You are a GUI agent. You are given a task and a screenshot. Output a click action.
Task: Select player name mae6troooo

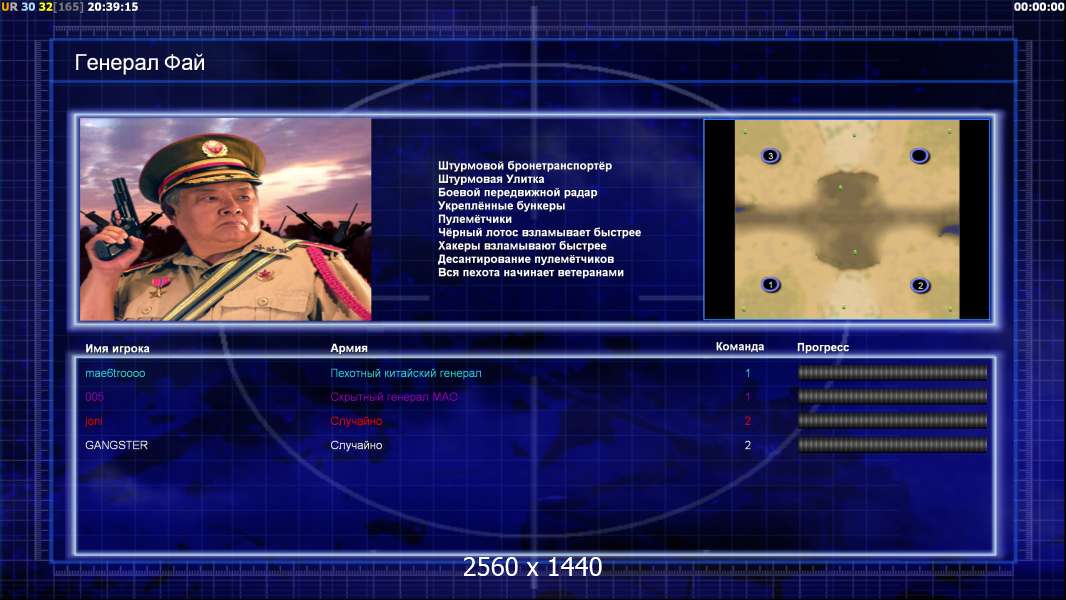[x=115, y=373]
